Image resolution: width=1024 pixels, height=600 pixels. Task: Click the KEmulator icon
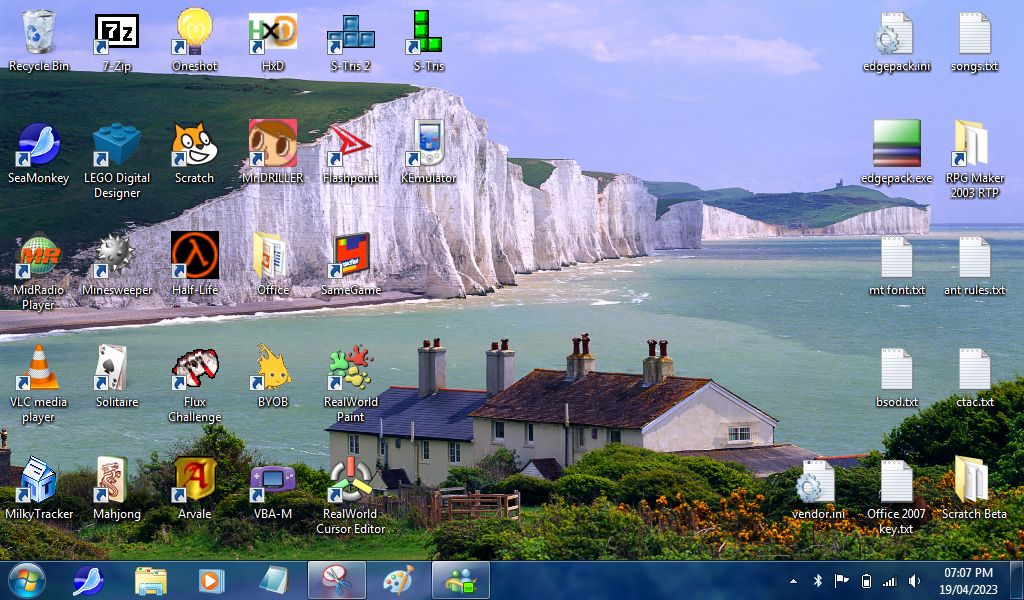coord(428,144)
